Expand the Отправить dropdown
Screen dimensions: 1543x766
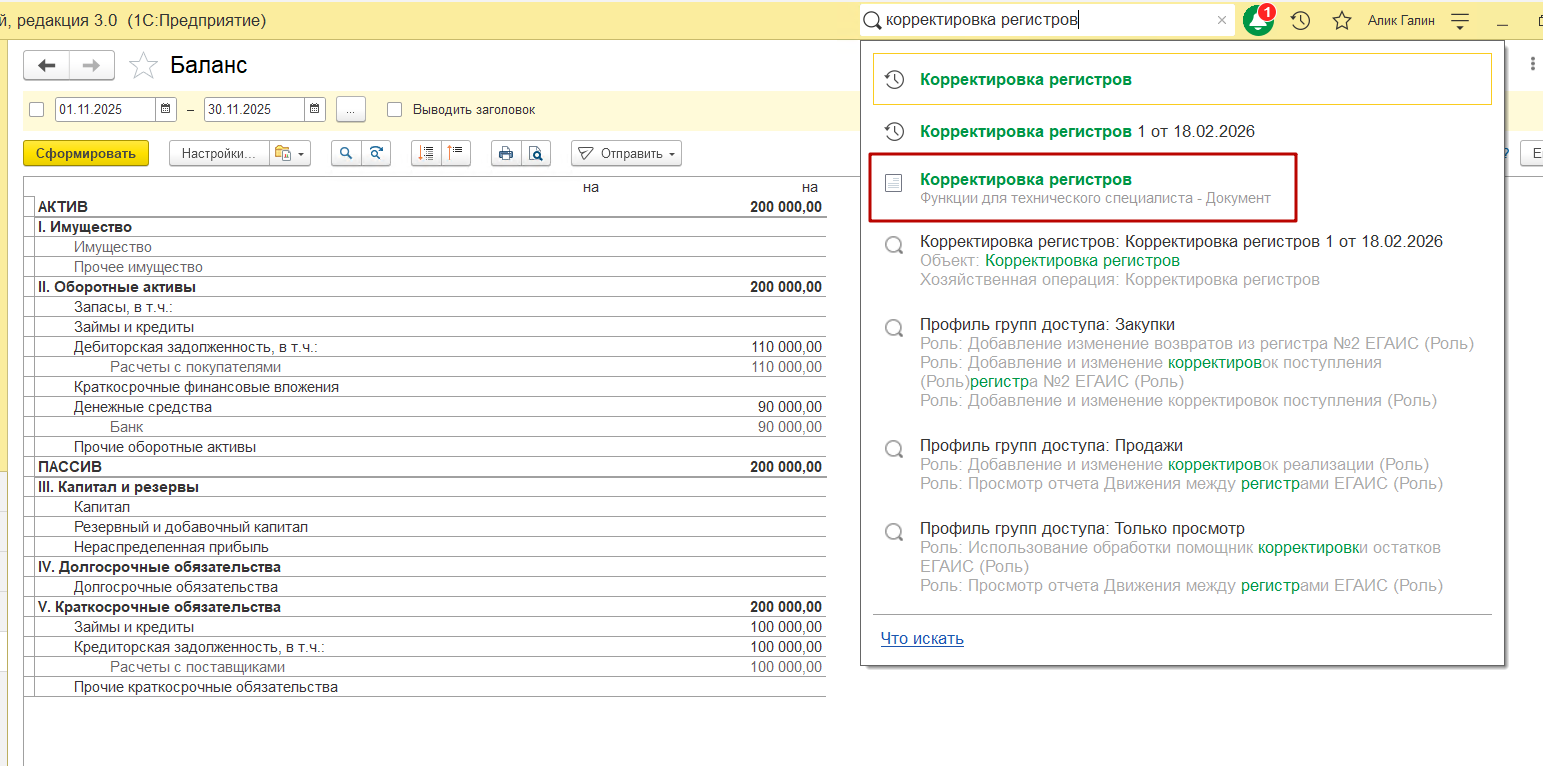(626, 153)
